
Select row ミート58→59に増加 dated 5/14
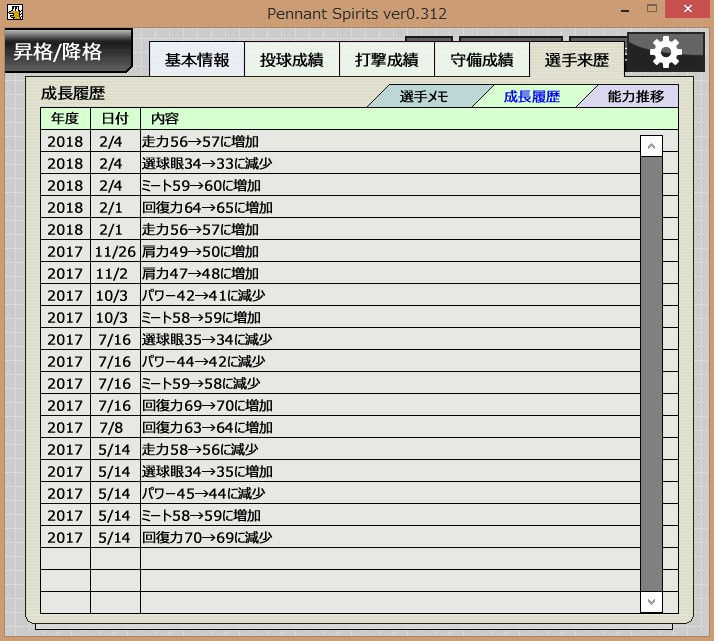click(x=340, y=515)
